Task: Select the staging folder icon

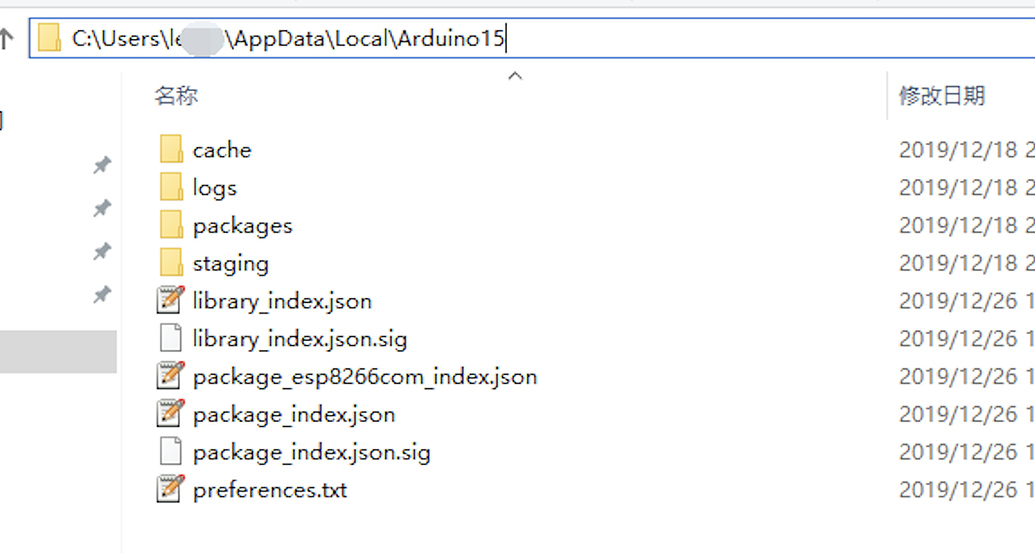Action: point(171,264)
